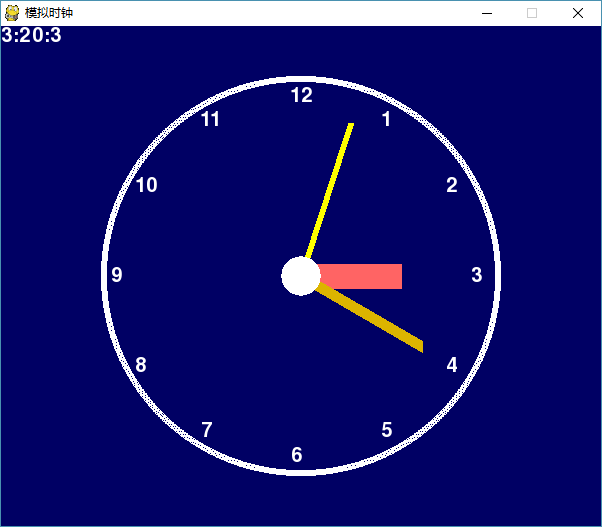This screenshot has height=527, width=602.
Task: Click the disabled maximize button
Action: [x=532, y=13]
